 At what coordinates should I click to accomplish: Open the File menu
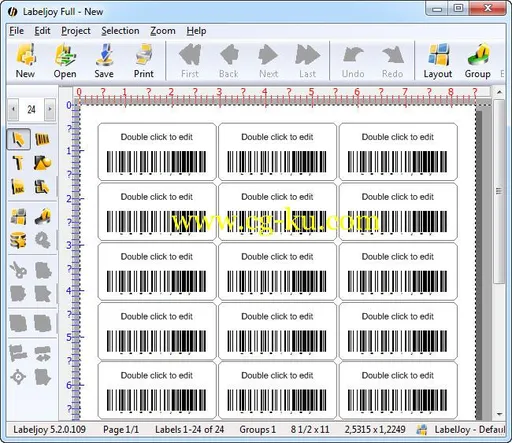click(17, 31)
